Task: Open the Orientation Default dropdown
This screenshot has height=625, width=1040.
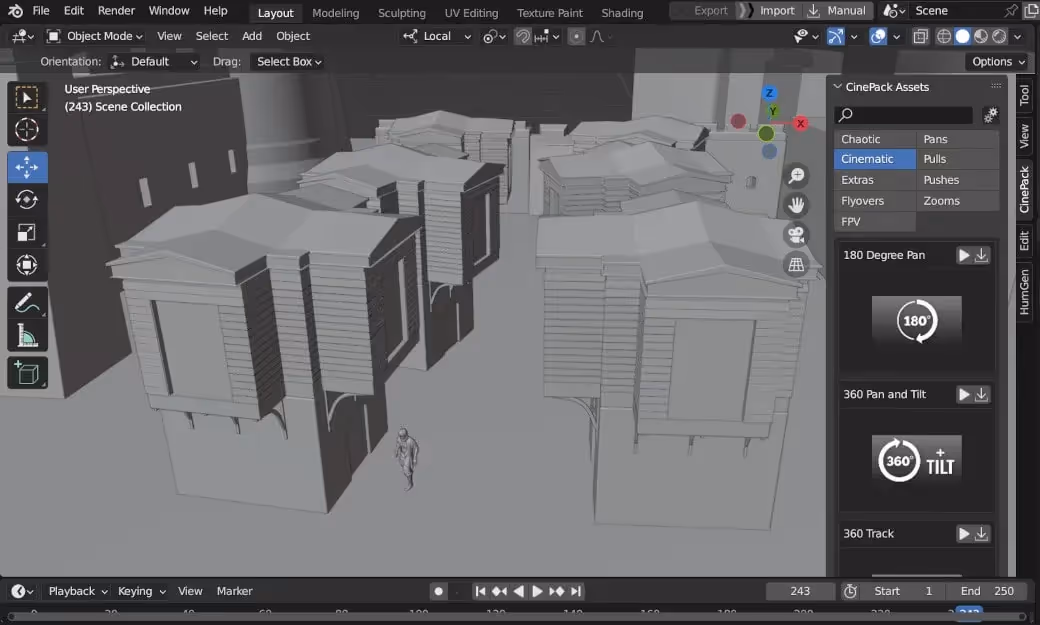Action: click(x=154, y=62)
